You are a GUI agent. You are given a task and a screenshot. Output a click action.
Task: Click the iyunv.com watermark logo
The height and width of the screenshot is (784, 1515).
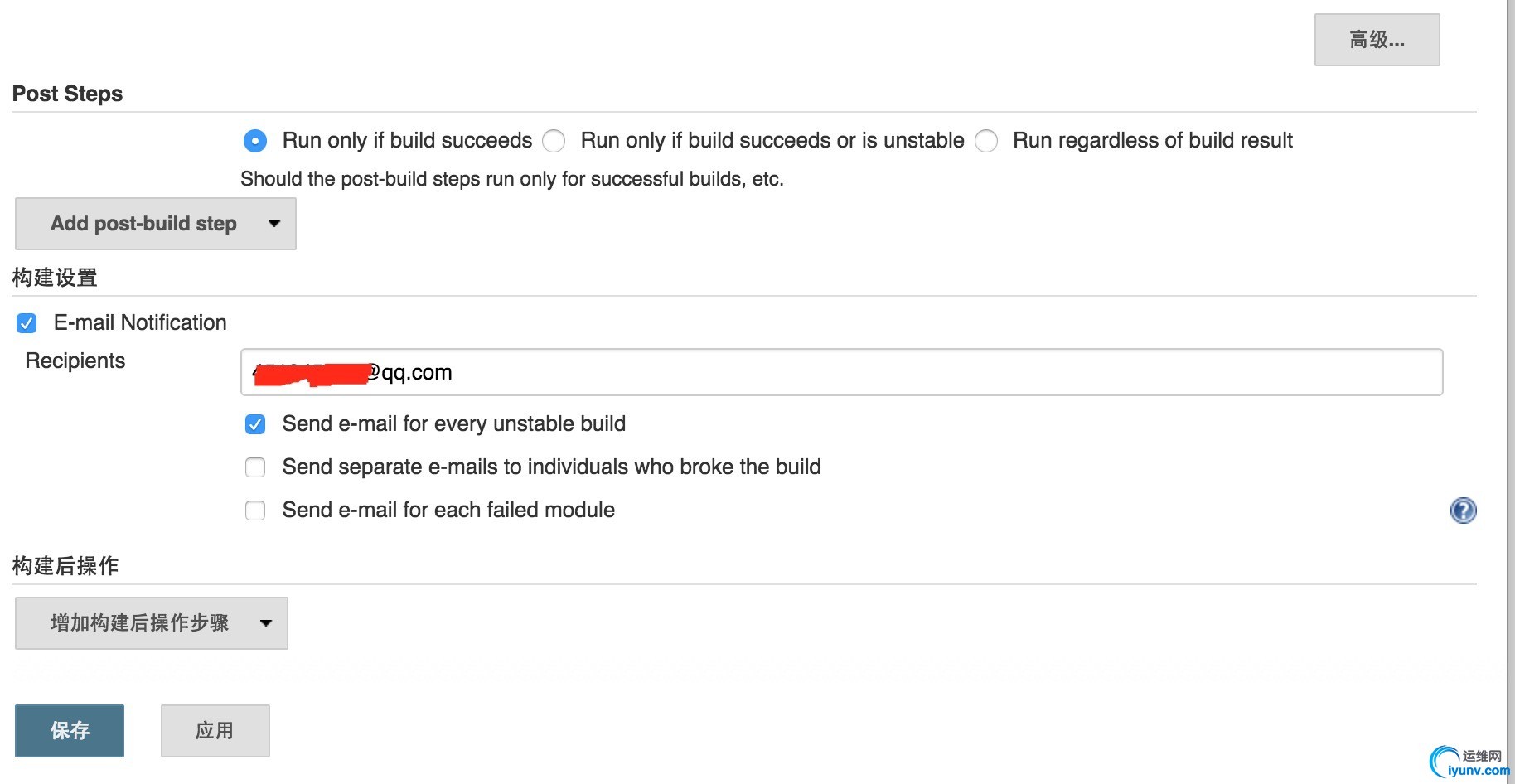[x=1470, y=762]
